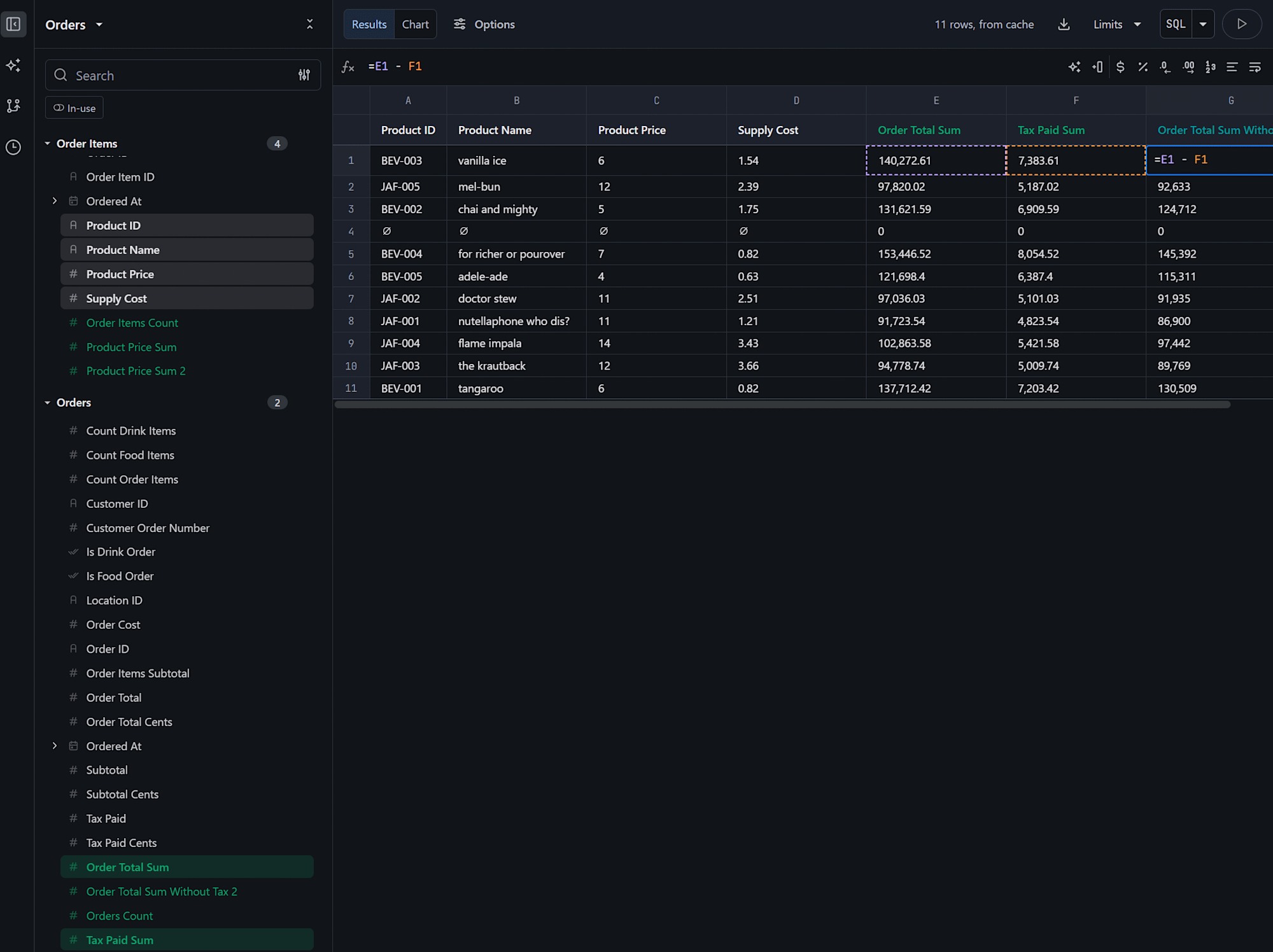Open number format 123 icon

(x=1211, y=67)
